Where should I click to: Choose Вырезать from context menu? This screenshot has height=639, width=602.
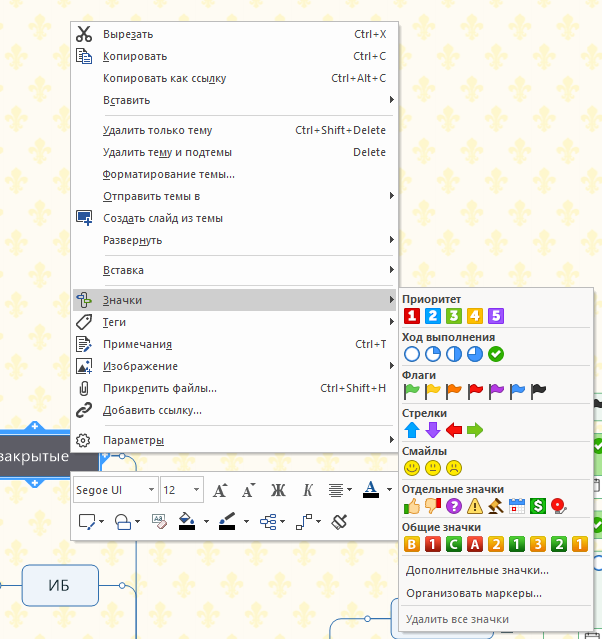pos(234,34)
